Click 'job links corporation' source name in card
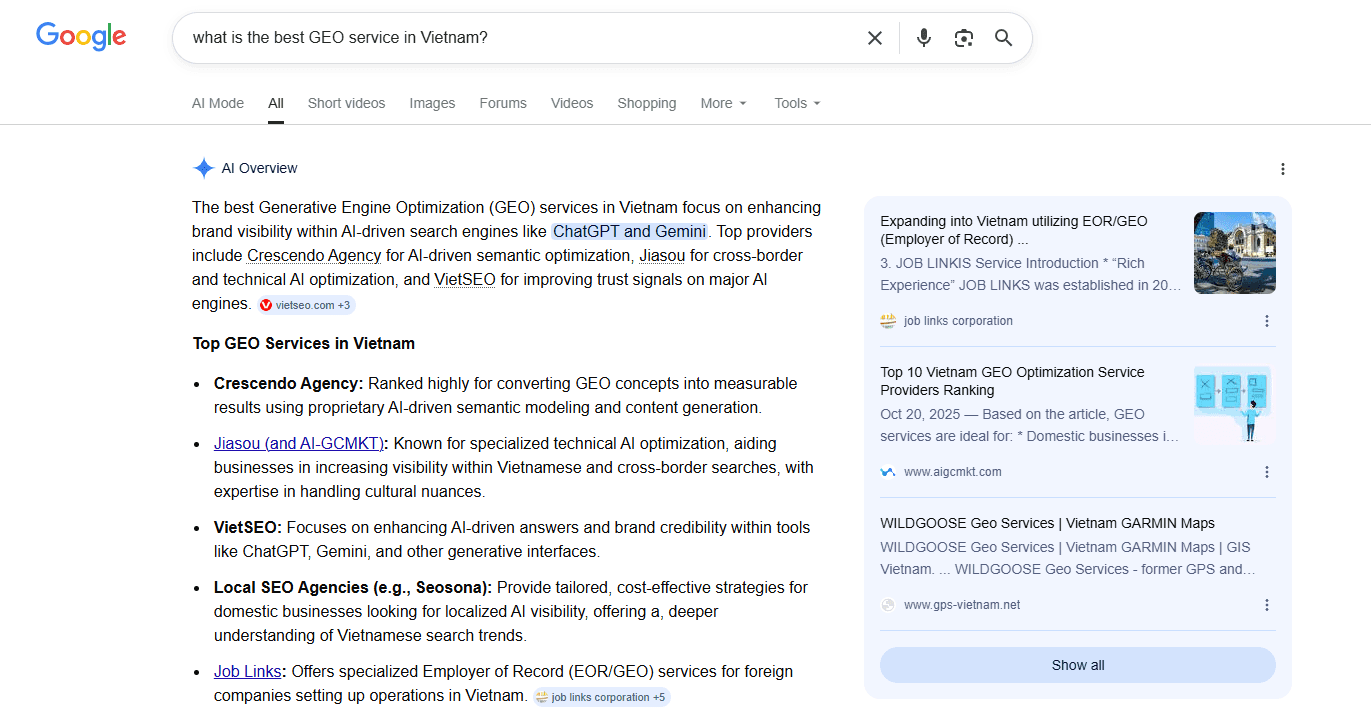 click(958, 321)
